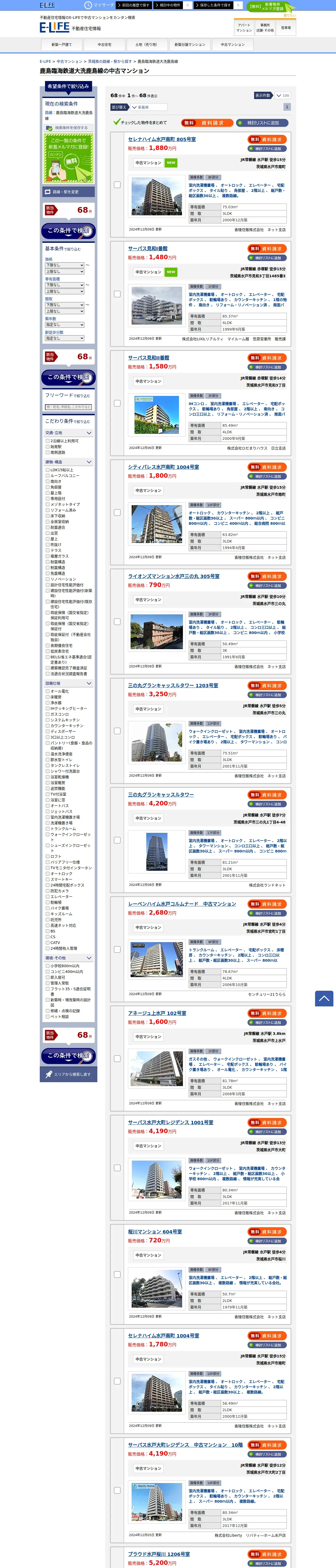Select checkbox for セレナハイム水戸南町 805号室 listing
Image resolution: width=336 pixels, height=1568 pixels.
pyautogui.click(x=117, y=185)
